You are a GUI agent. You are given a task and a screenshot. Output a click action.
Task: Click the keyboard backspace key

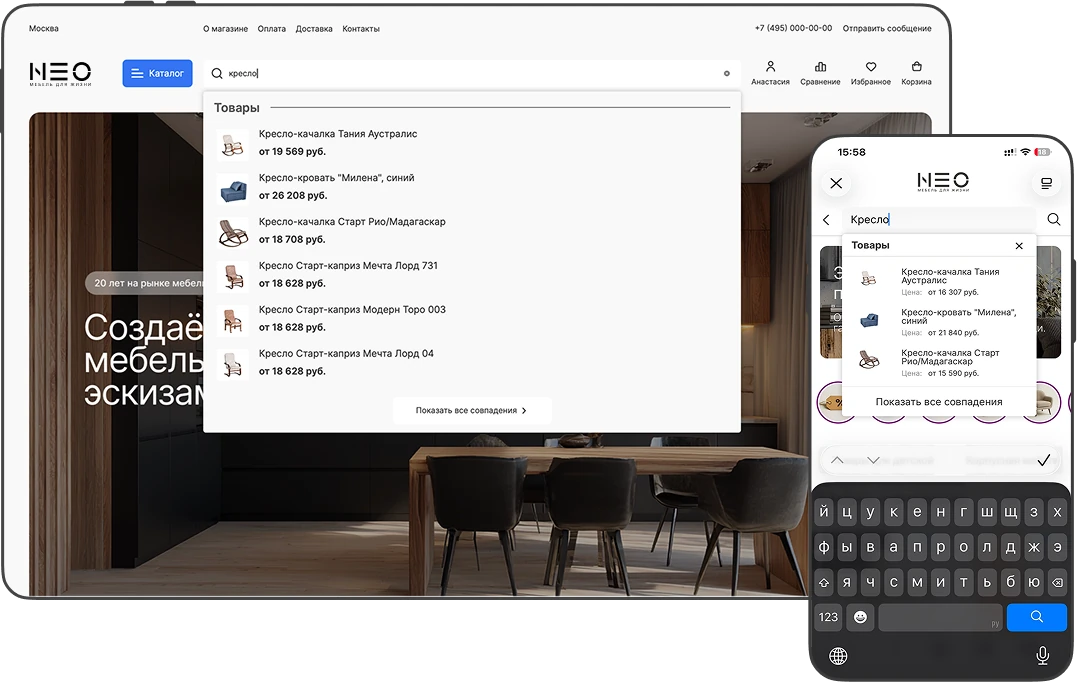(1058, 583)
